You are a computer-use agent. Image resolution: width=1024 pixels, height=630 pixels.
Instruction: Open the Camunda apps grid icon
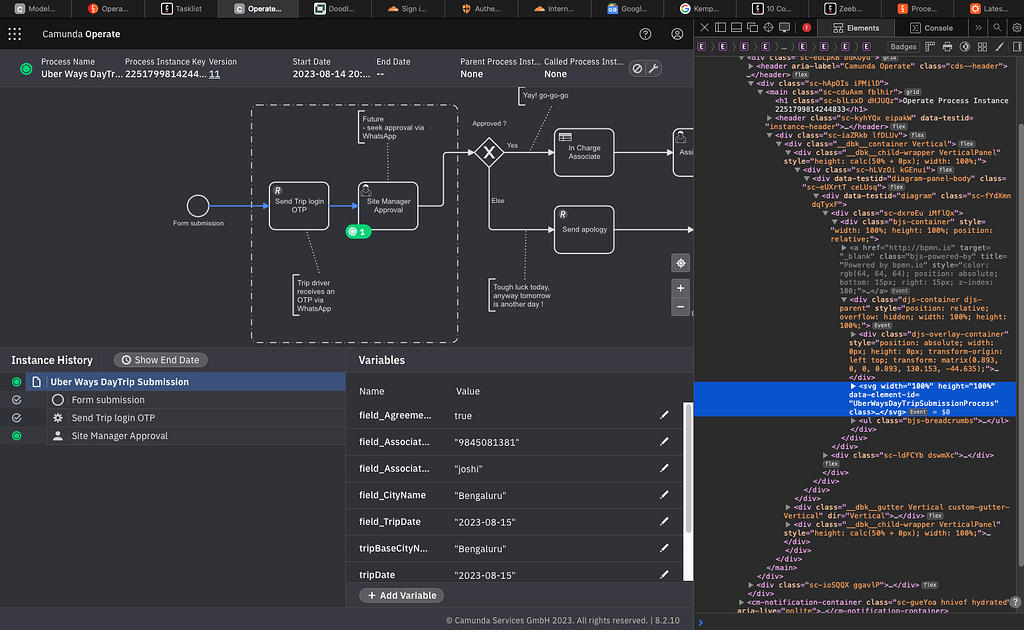(x=13, y=34)
